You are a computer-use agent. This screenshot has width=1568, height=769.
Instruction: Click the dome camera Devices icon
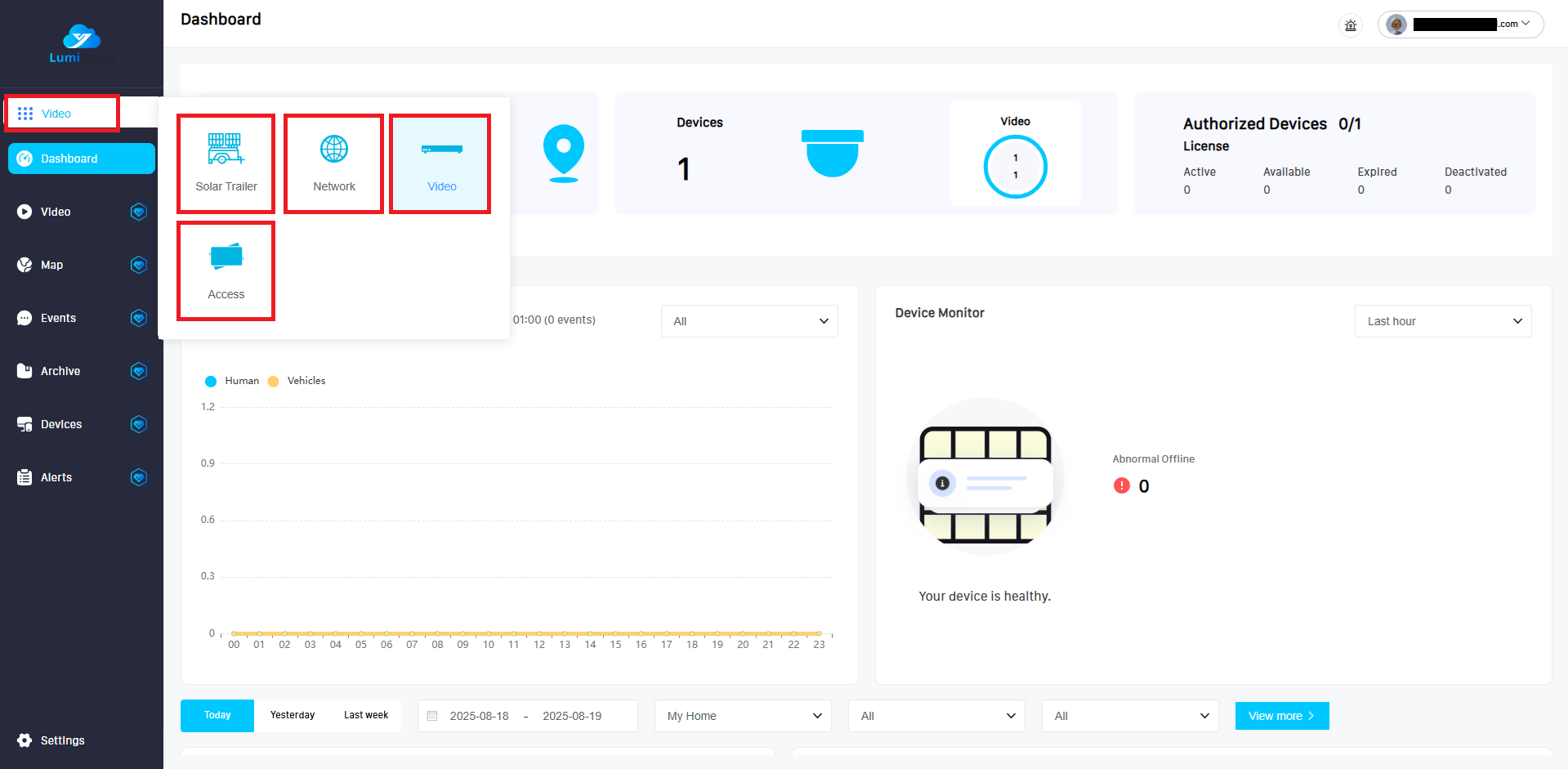[832, 153]
